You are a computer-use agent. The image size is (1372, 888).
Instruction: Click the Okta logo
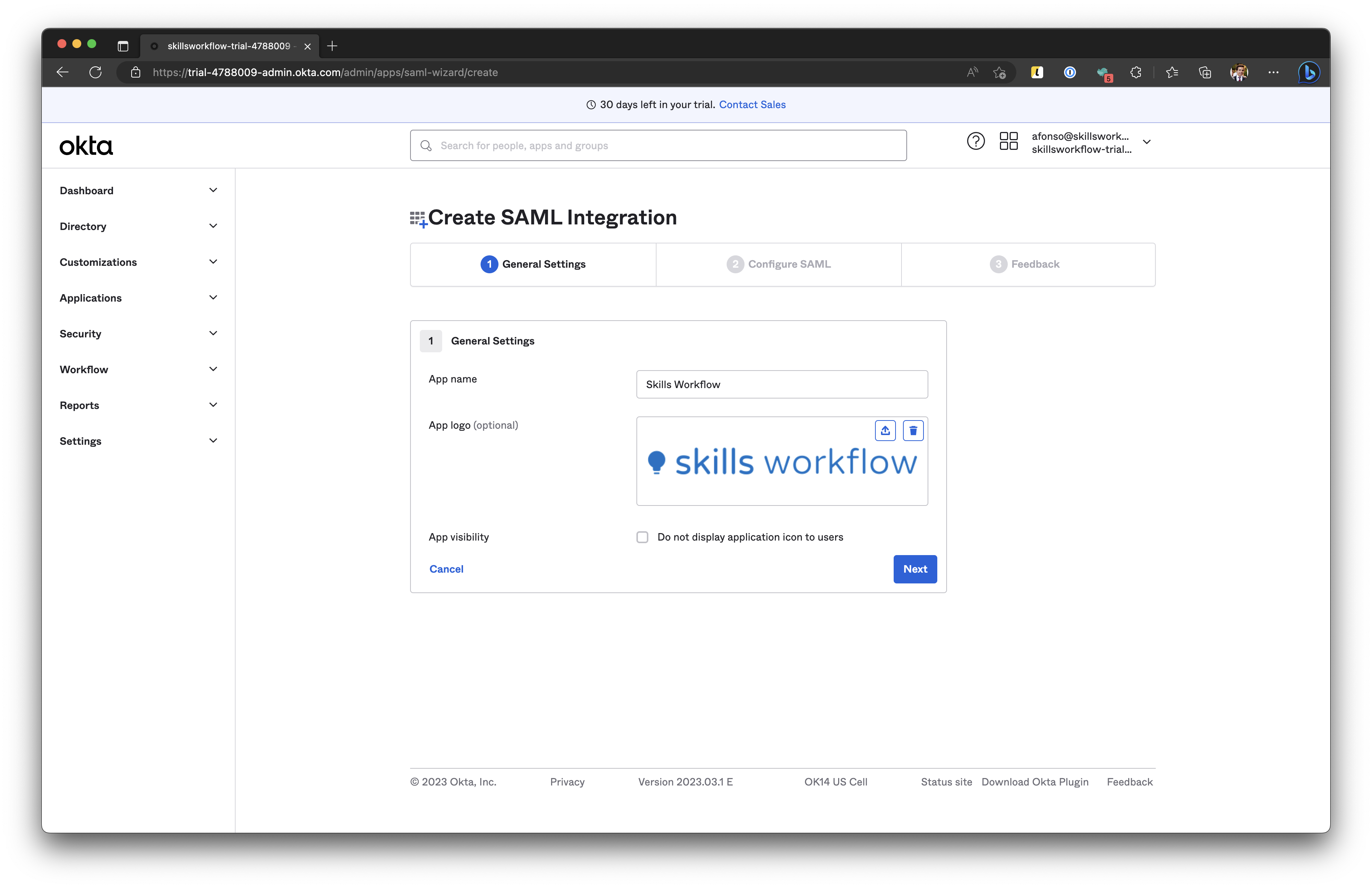coord(86,146)
